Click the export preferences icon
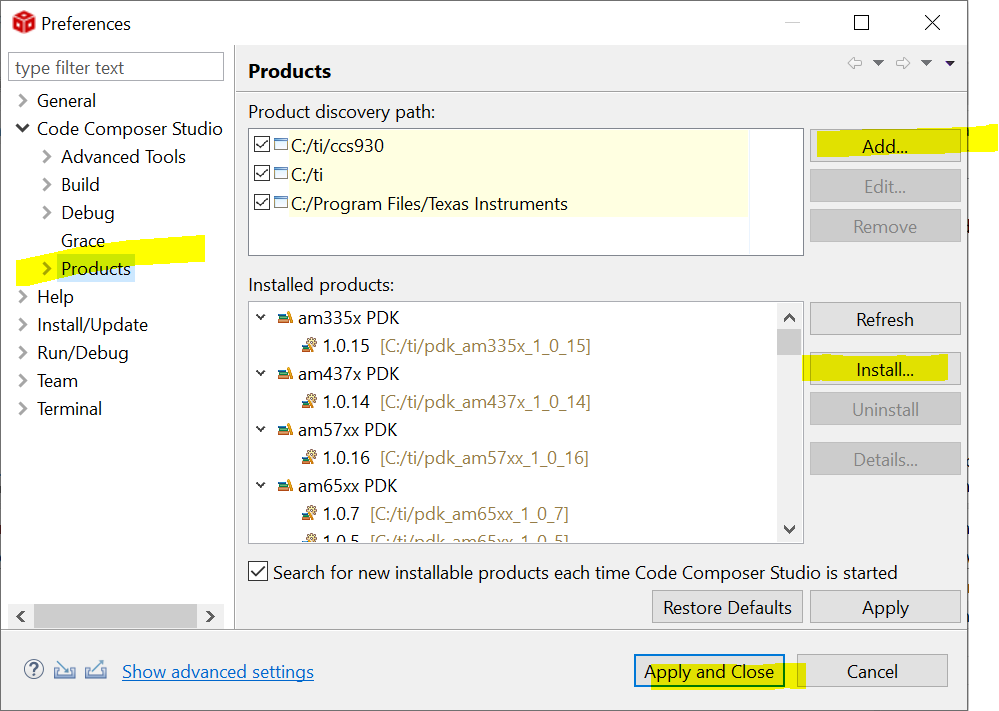The height and width of the screenshot is (711, 999). coord(95,671)
